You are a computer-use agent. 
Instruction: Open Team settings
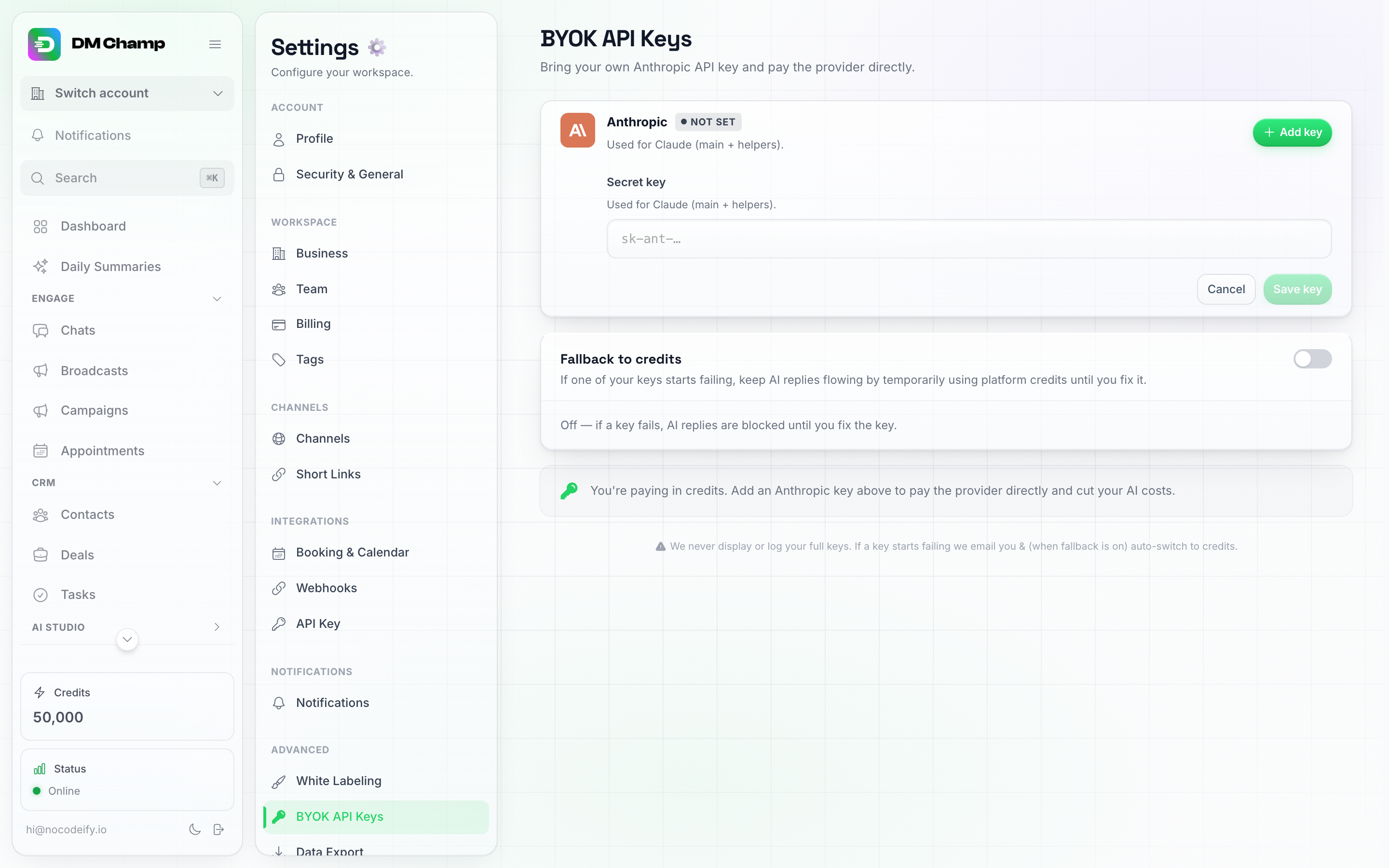pos(377,289)
